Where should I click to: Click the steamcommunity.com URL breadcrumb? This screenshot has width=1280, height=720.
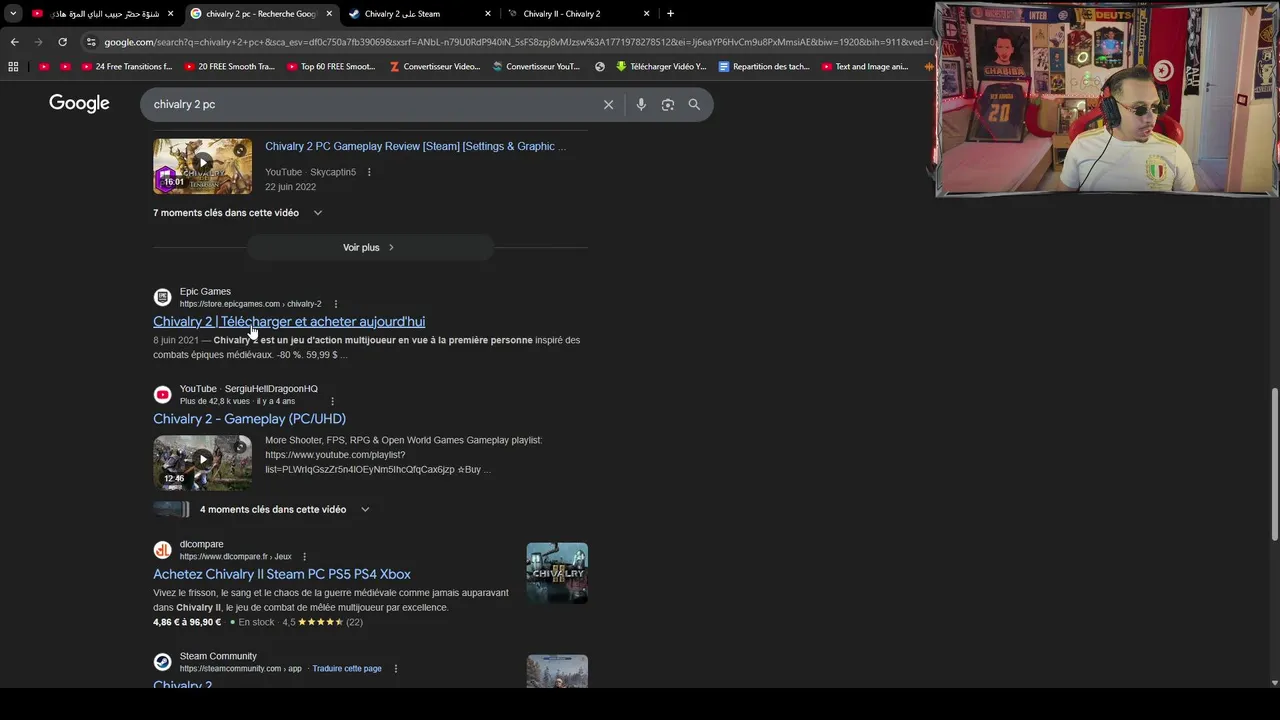coord(240,669)
